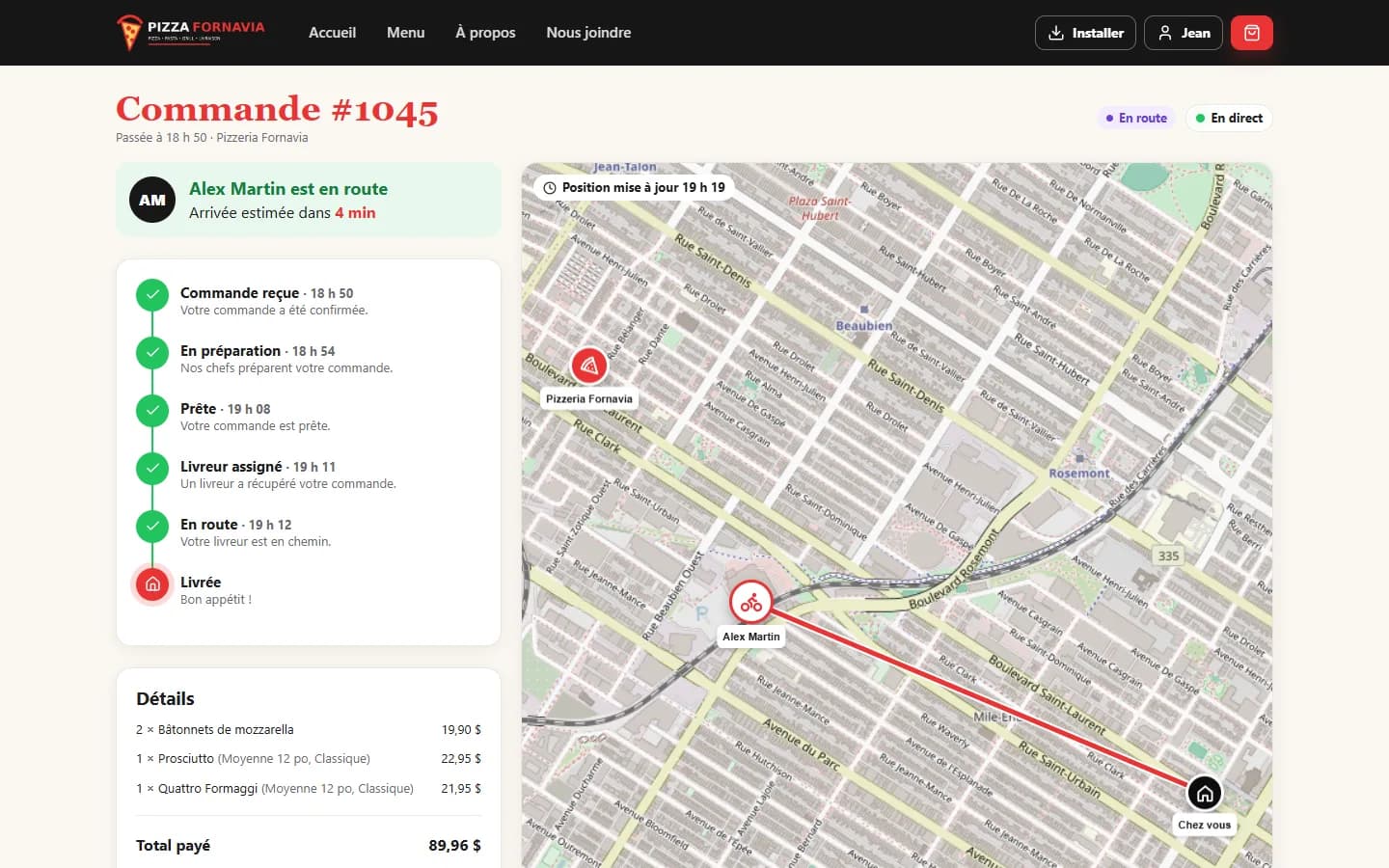1389x868 pixels.
Task: Click Votre livreur est en chemin text
Action: pyautogui.click(x=256, y=542)
